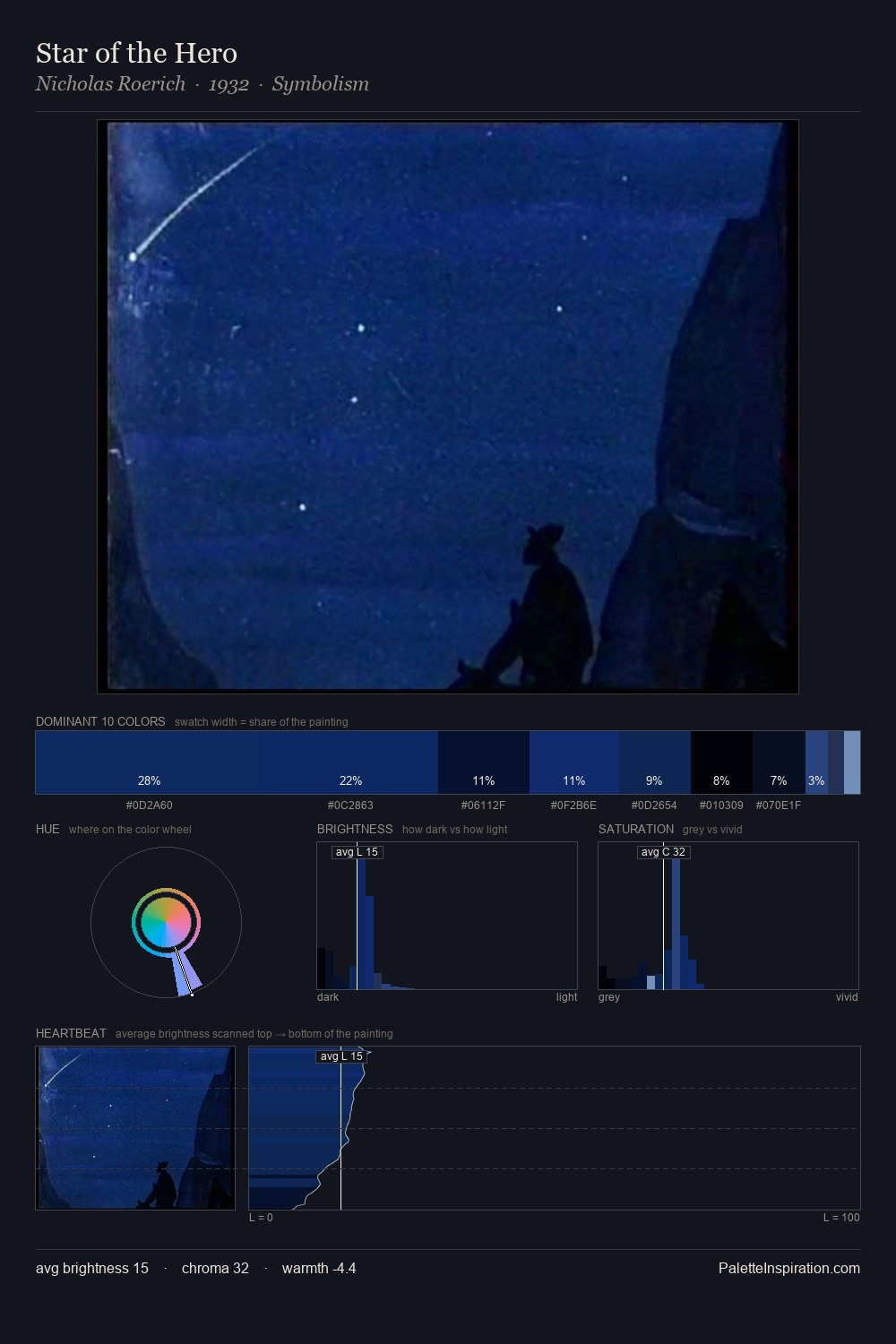Screen dimensions: 896x1344
Task: Click the Symbolism style label
Action: (321, 84)
